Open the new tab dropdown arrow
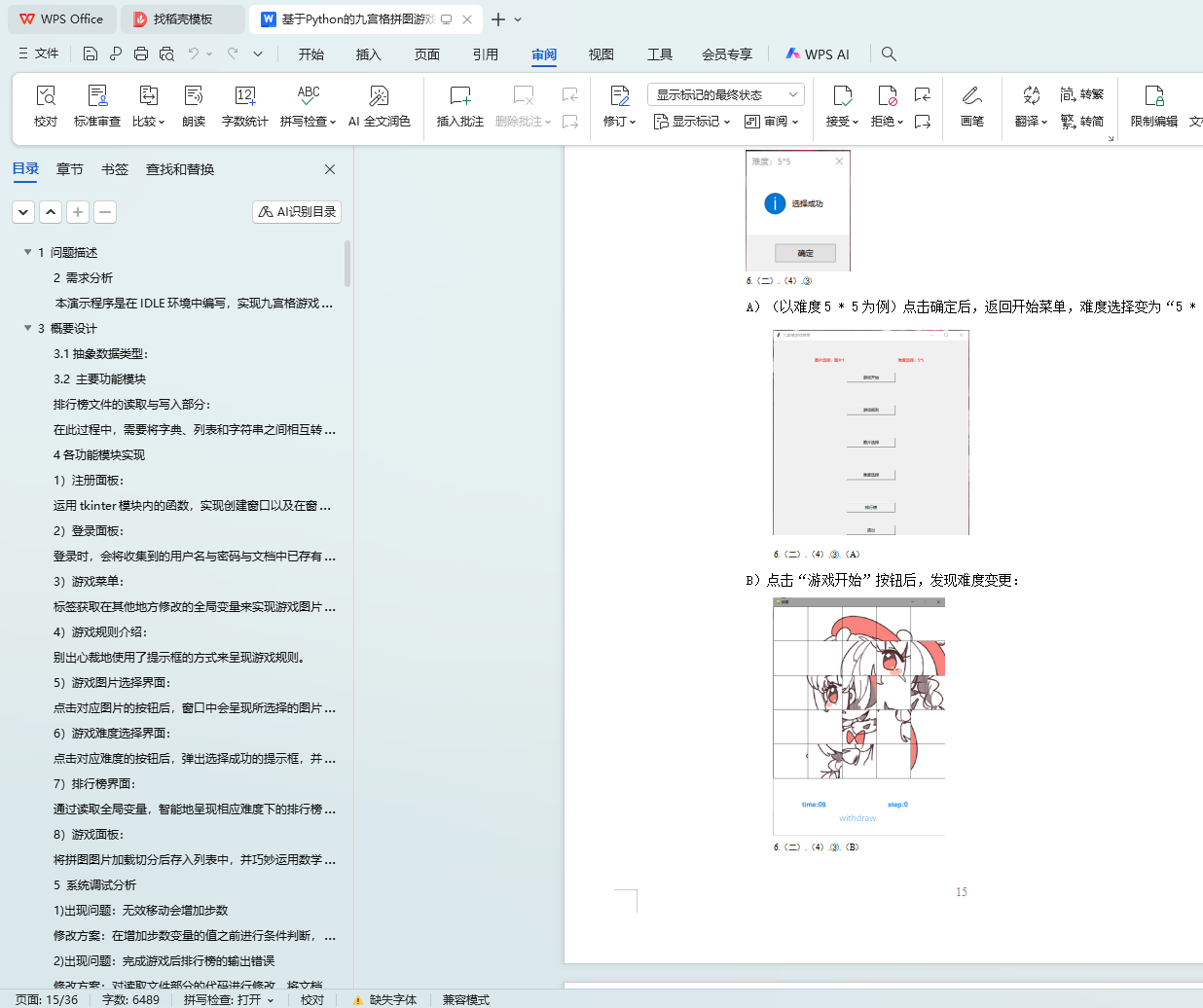 click(518, 19)
